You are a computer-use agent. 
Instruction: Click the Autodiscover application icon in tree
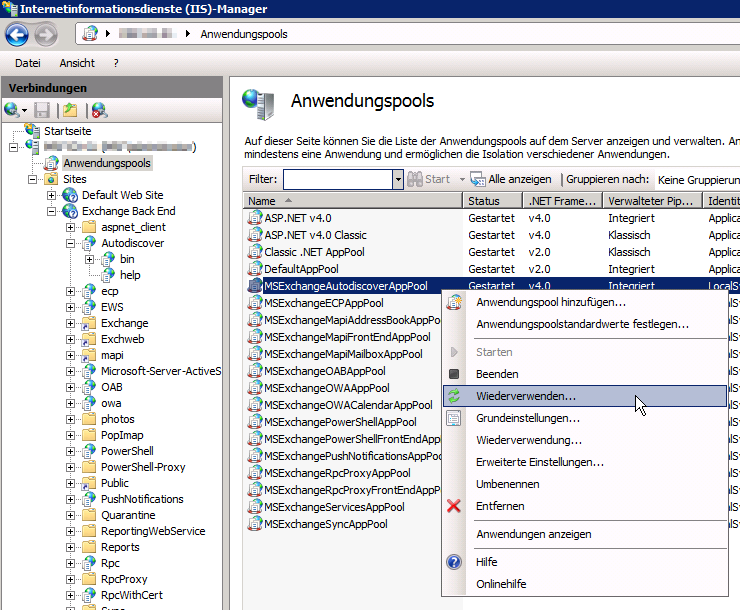[89, 243]
